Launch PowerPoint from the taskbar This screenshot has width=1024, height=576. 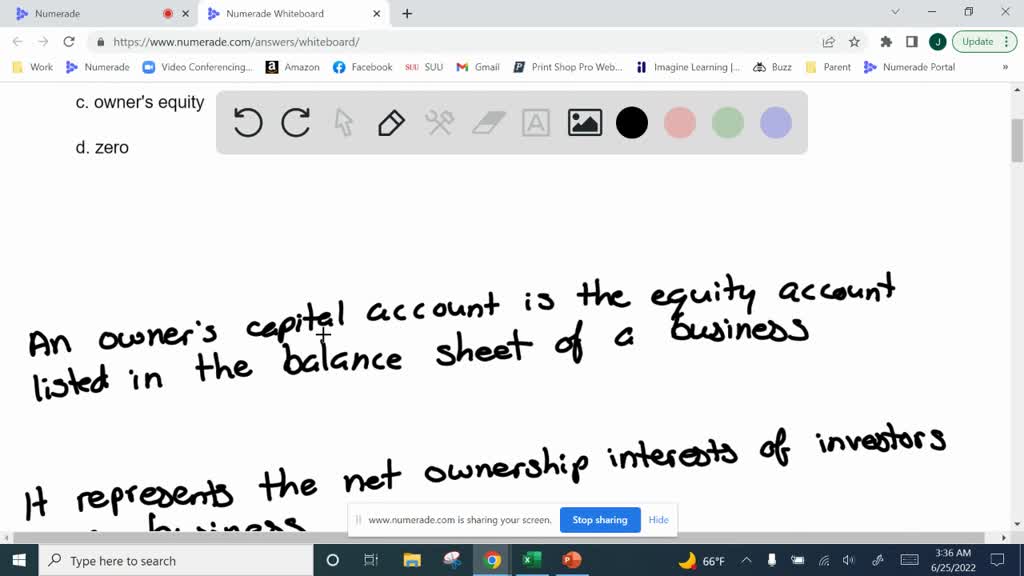571,561
